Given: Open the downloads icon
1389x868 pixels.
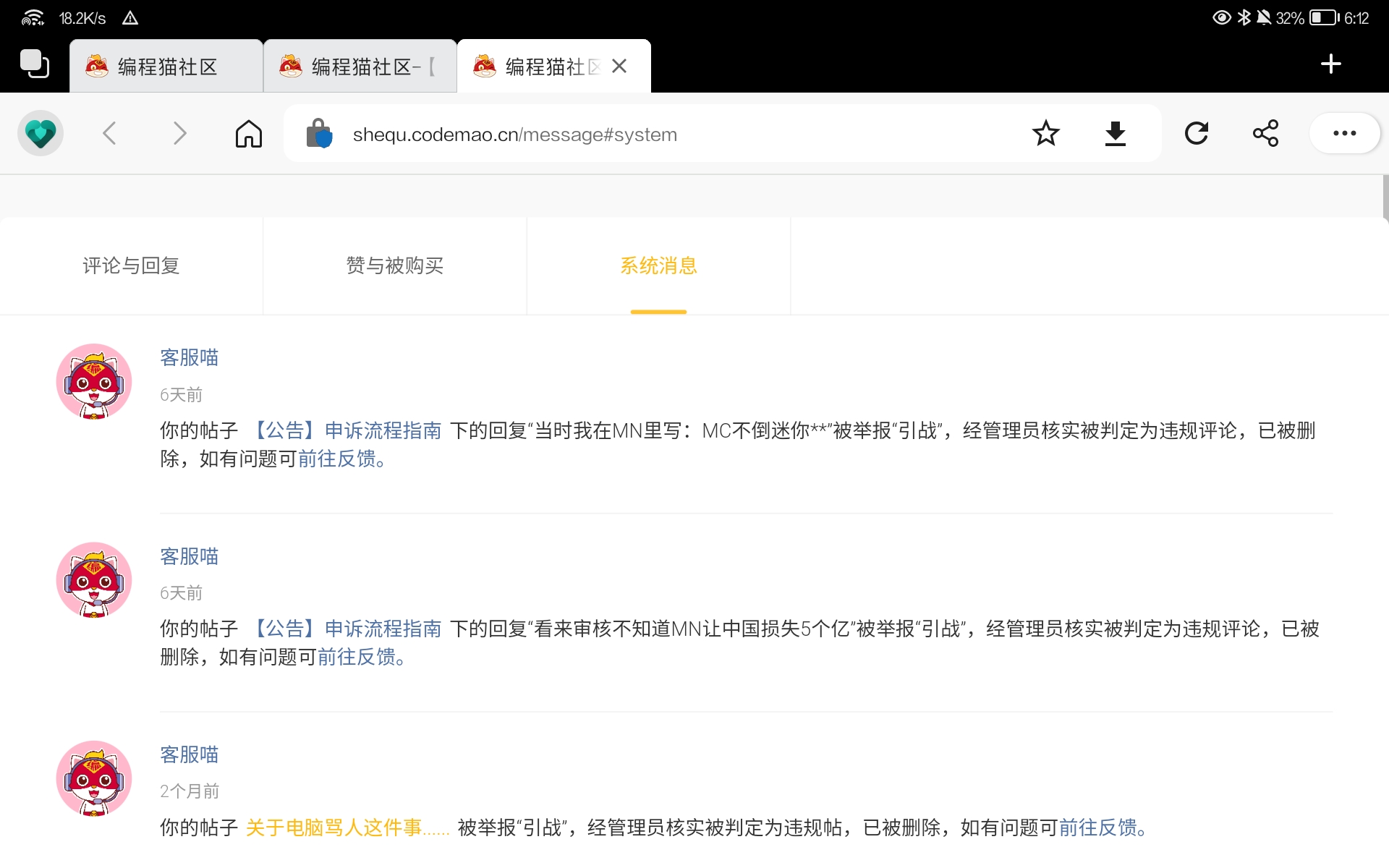Looking at the screenshot, I should 1115,134.
